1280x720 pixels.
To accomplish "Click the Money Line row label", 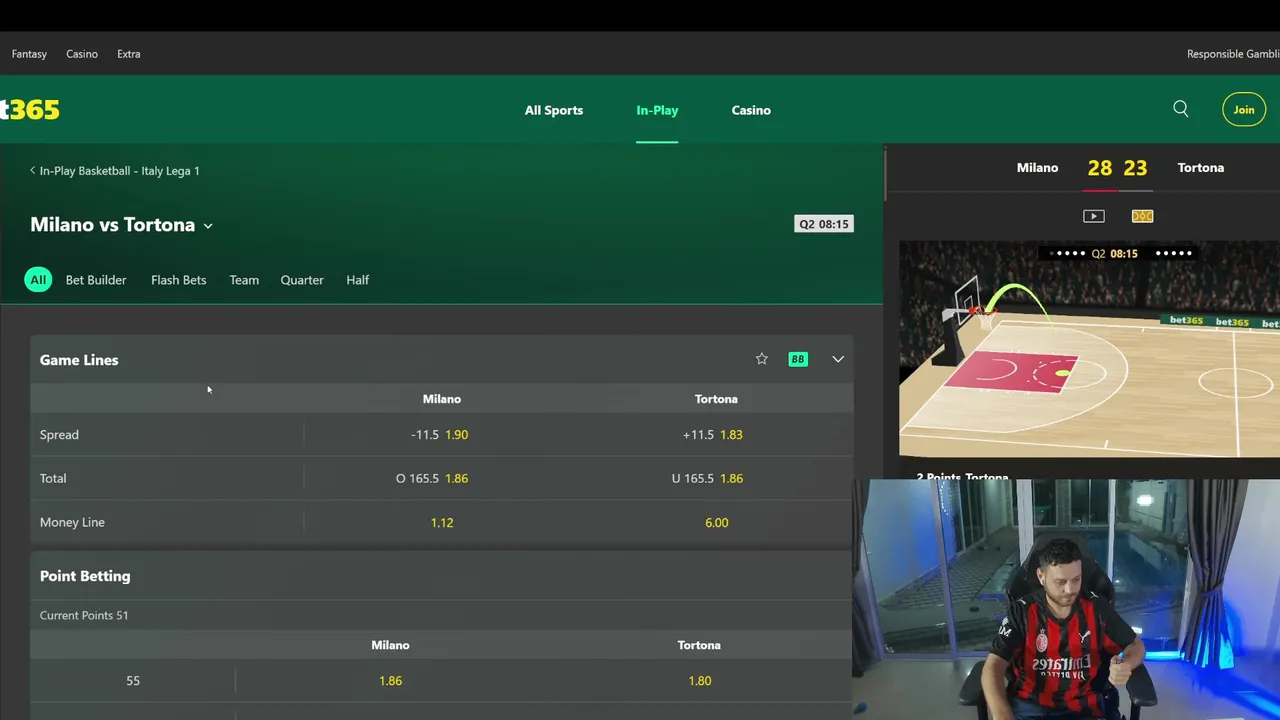I will click(72, 522).
